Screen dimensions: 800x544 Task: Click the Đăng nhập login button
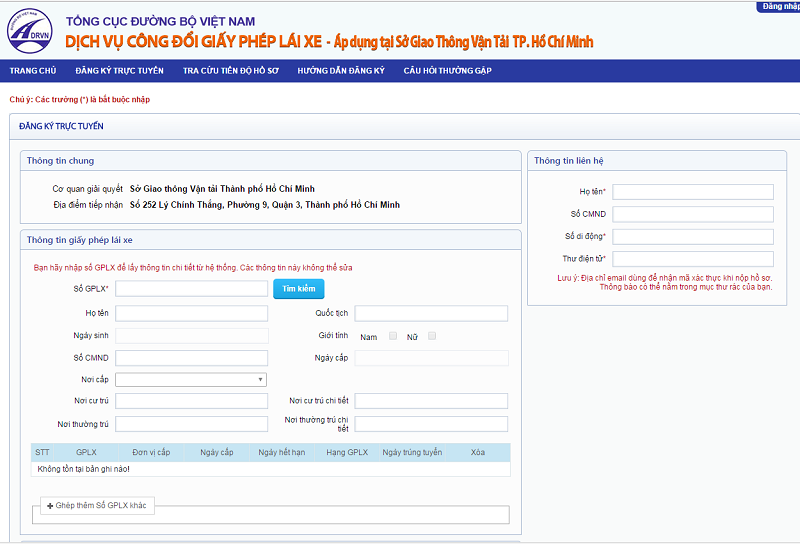[779, 7]
